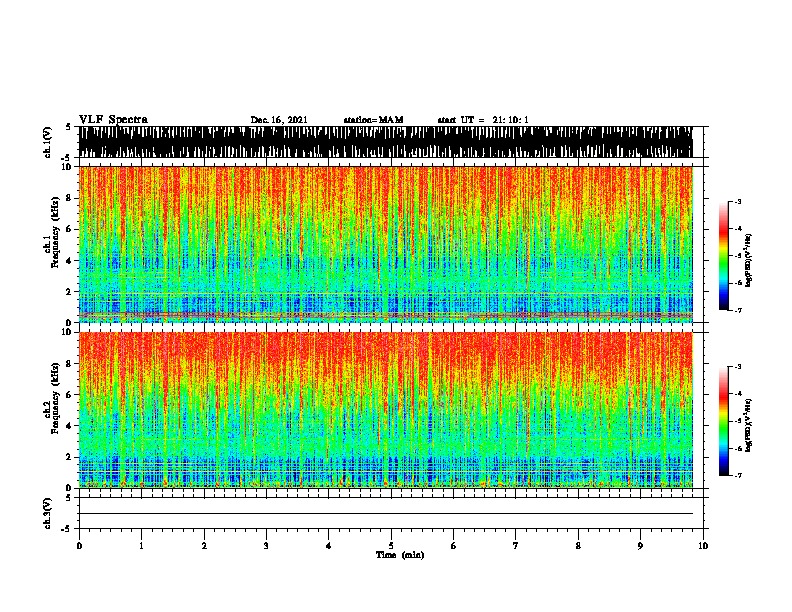Click inside the ch.1 spectrogram
This screenshot has height=612, width=792.
385,244
